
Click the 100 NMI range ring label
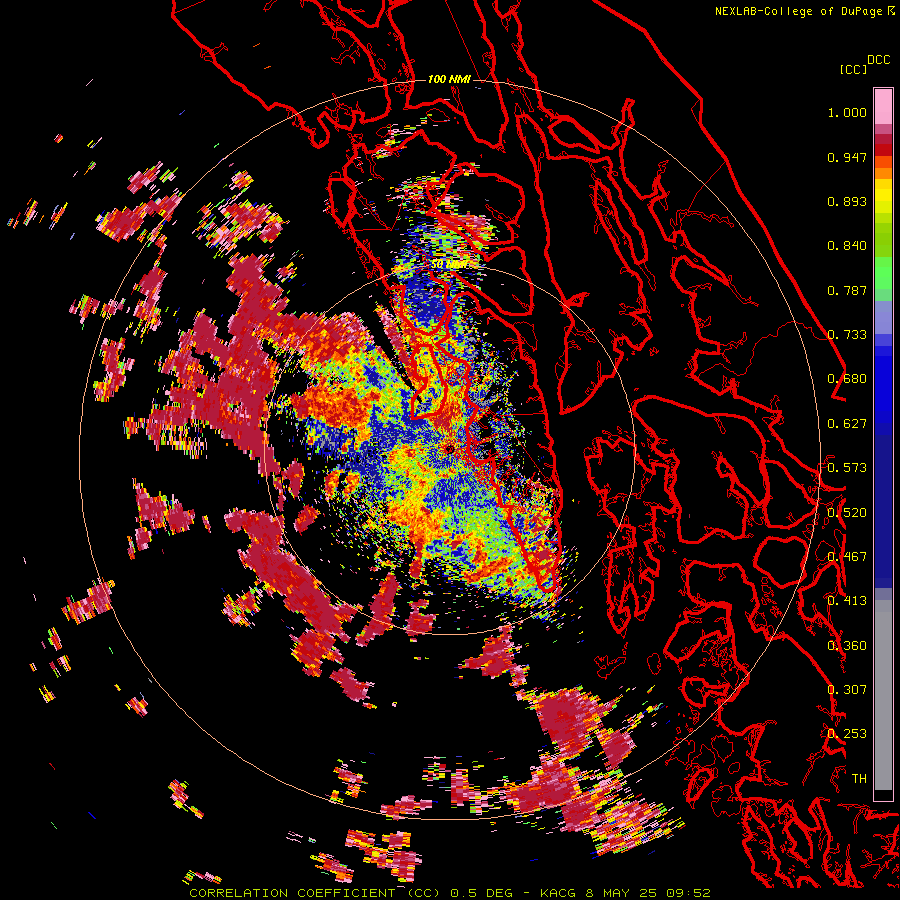click(449, 79)
